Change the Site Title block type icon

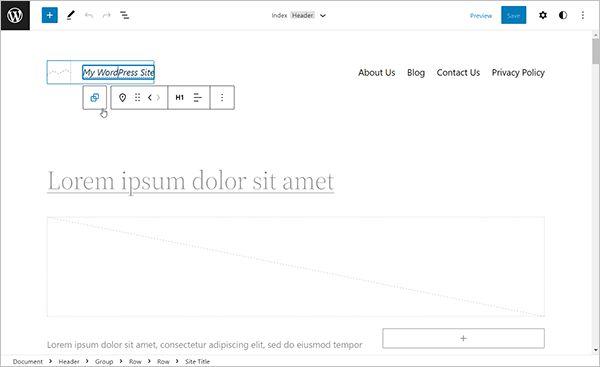pyautogui.click(x=122, y=98)
